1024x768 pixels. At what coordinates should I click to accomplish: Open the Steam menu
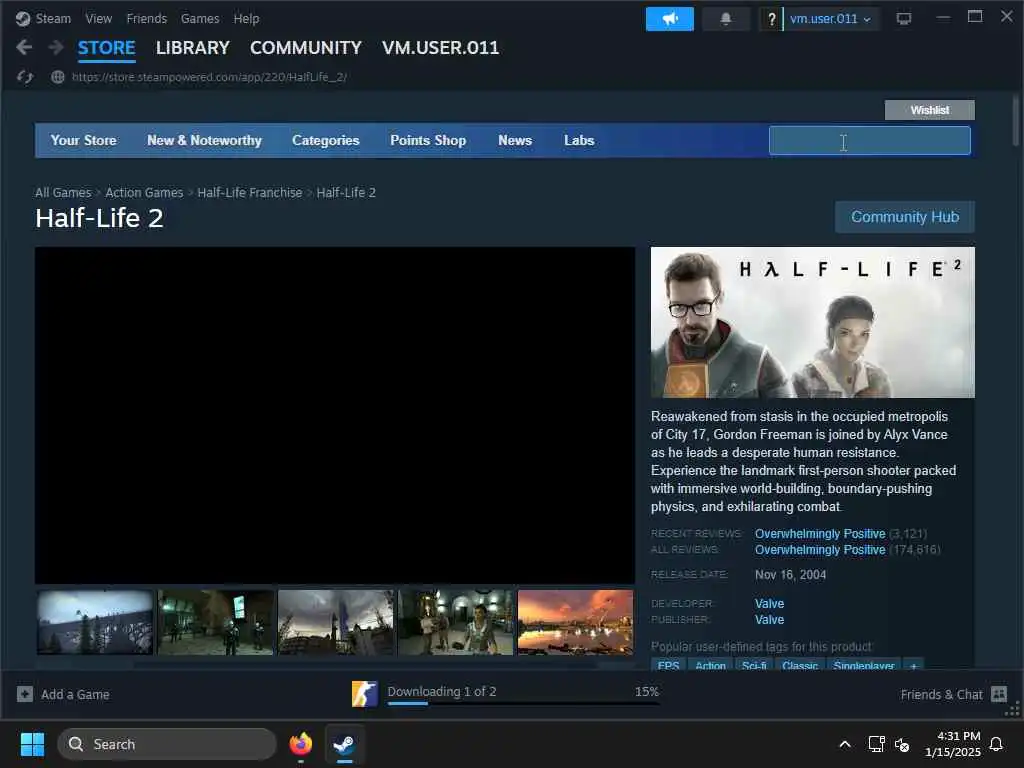point(53,19)
